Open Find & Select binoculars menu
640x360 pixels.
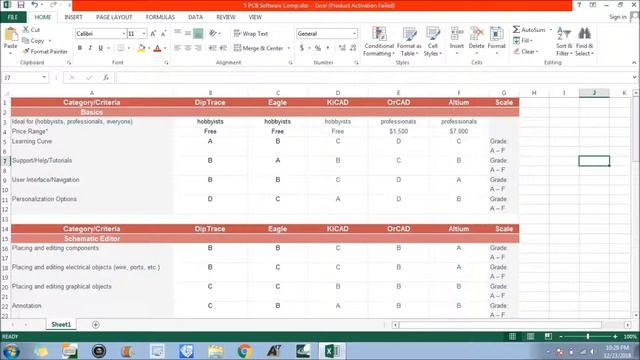click(x=584, y=42)
